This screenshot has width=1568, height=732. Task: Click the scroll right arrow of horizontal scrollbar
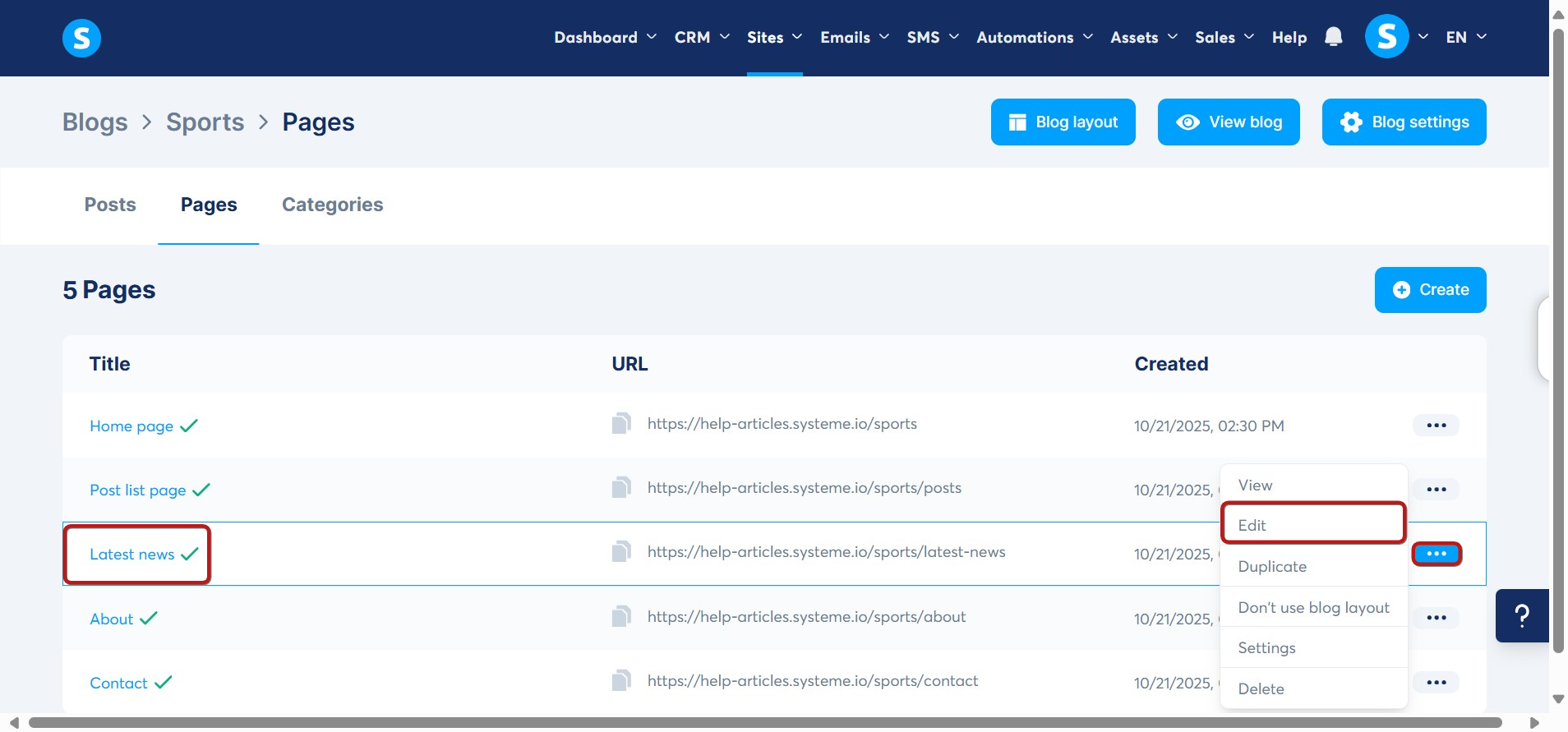(x=1534, y=723)
